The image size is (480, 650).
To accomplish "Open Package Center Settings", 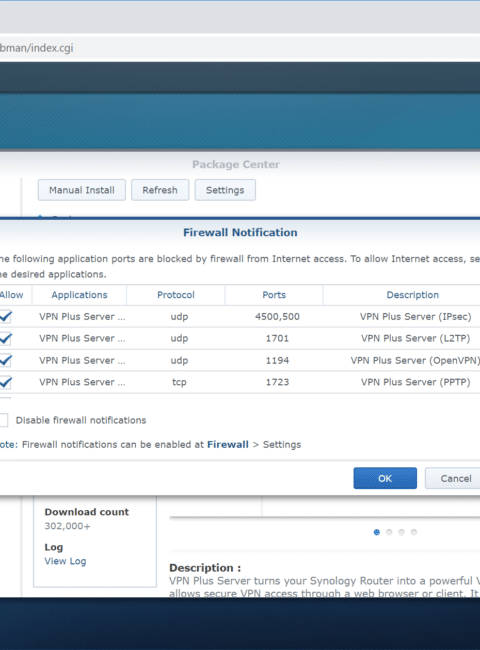I will pos(225,190).
